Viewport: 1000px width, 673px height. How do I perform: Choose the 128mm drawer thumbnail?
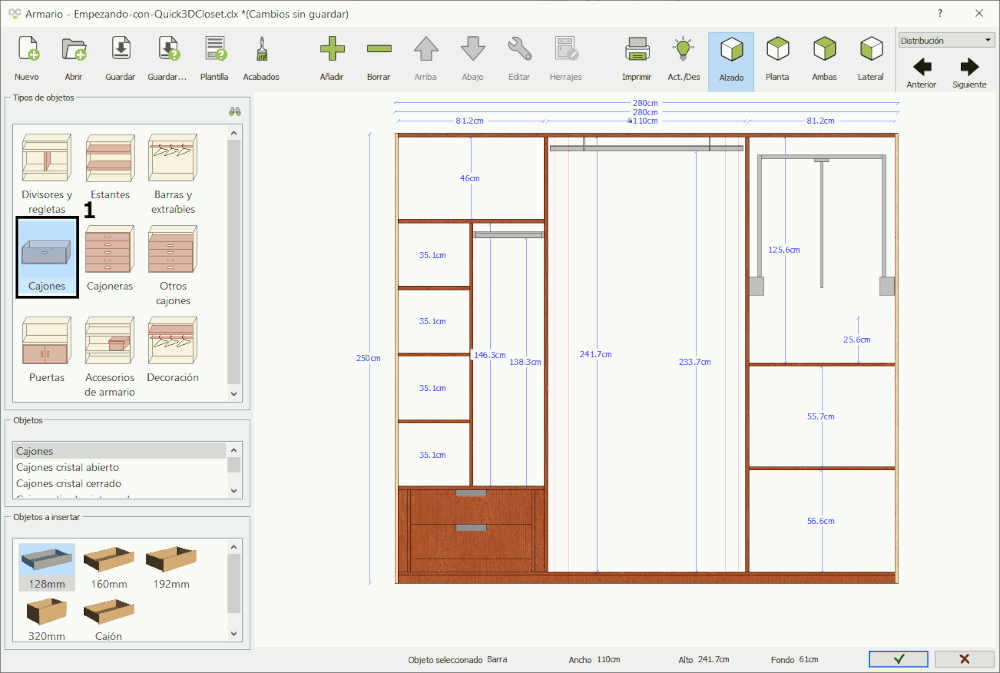point(47,567)
